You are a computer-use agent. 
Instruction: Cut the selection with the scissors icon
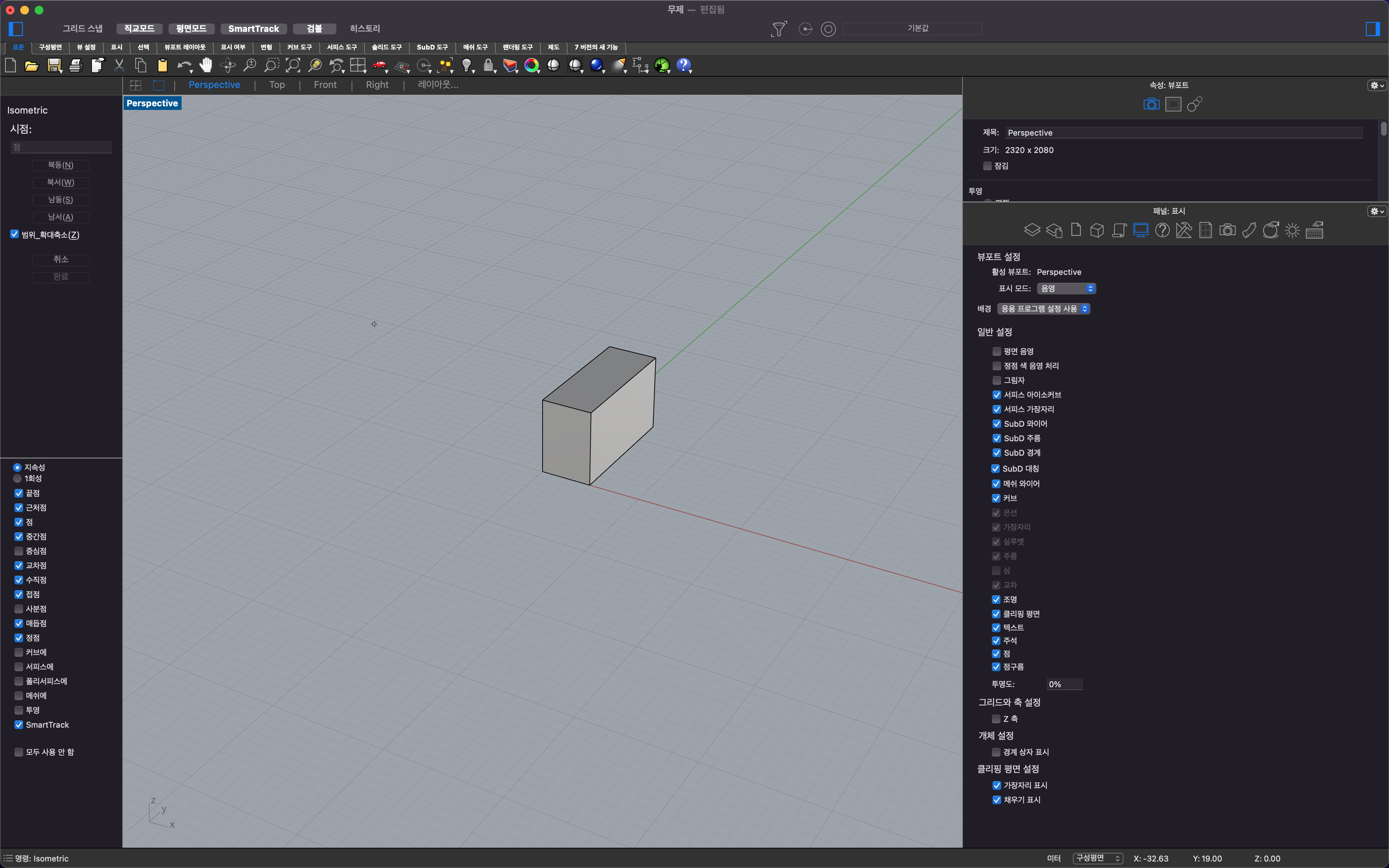pyautogui.click(x=119, y=65)
